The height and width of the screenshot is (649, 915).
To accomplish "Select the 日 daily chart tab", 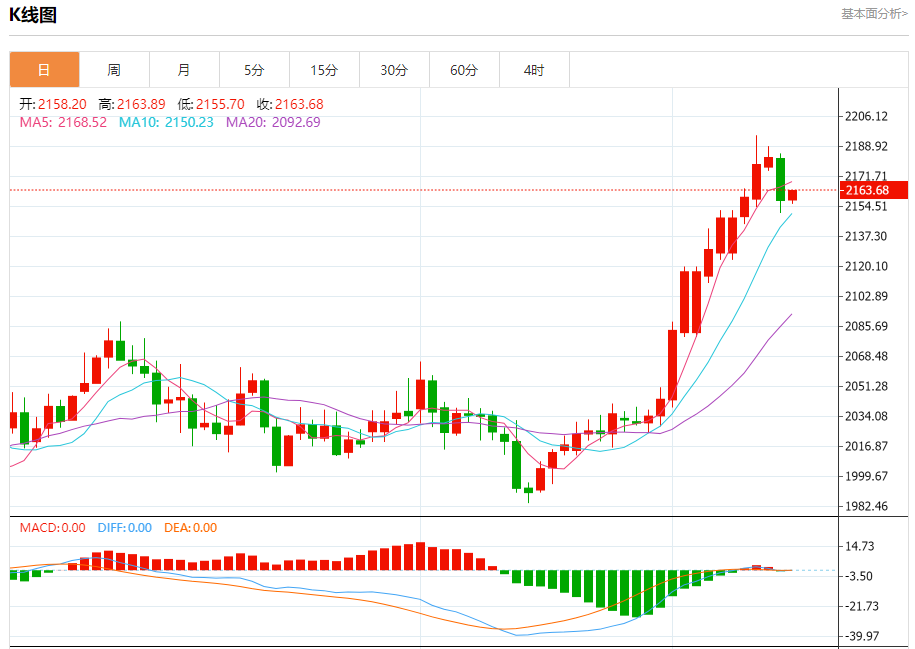I will coord(44,70).
